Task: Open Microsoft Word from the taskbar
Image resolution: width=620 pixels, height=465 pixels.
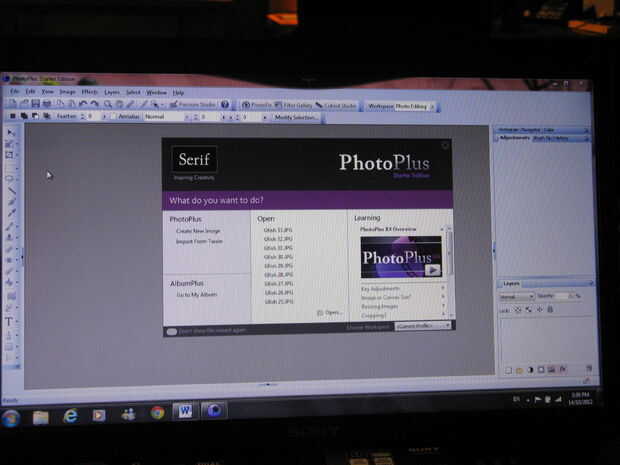Action: click(x=185, y=411)
